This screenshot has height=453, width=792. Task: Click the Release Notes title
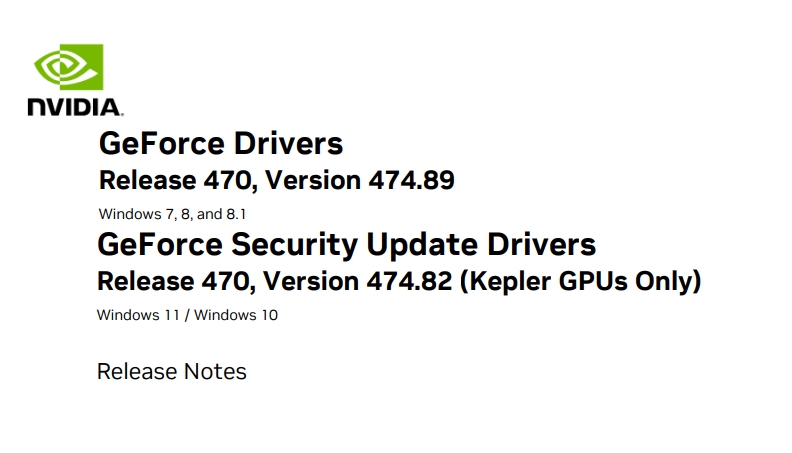[172, 372]
